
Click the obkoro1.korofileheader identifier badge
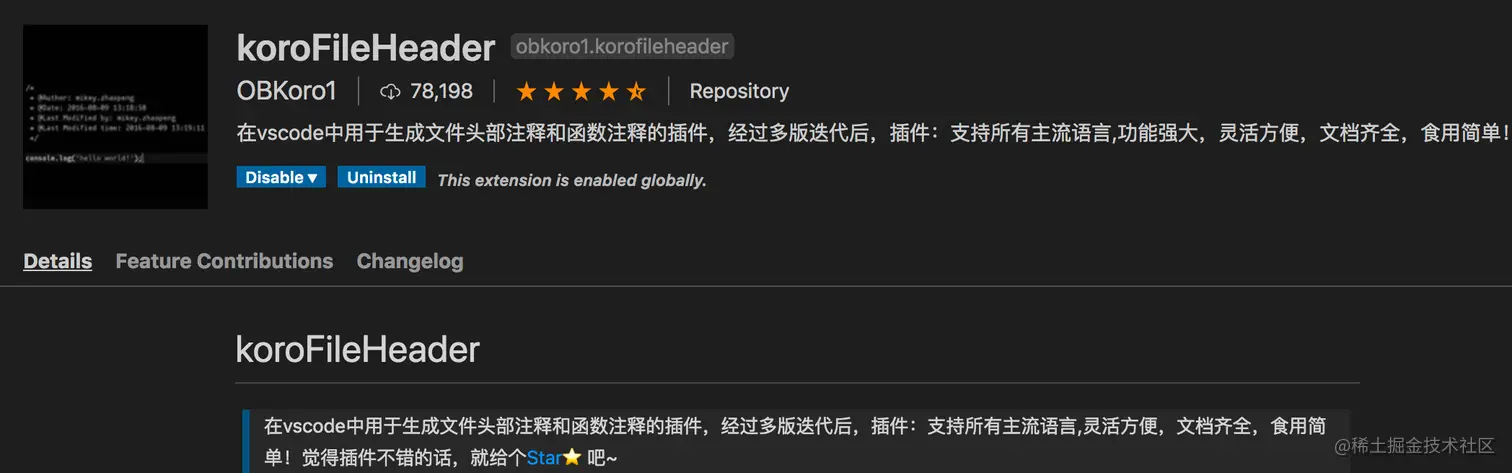pyautogui.click(x=623, y=46)
